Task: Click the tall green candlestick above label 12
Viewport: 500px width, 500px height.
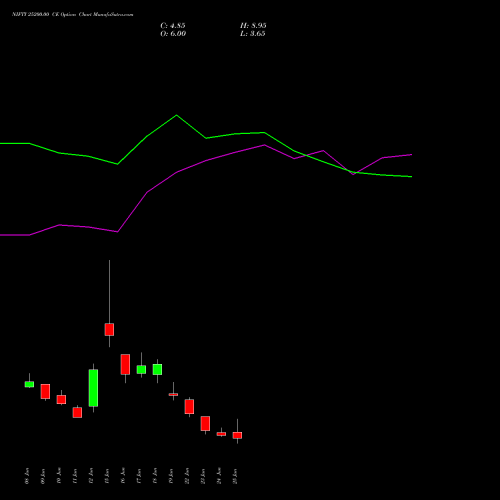Action: coord(93,388)
